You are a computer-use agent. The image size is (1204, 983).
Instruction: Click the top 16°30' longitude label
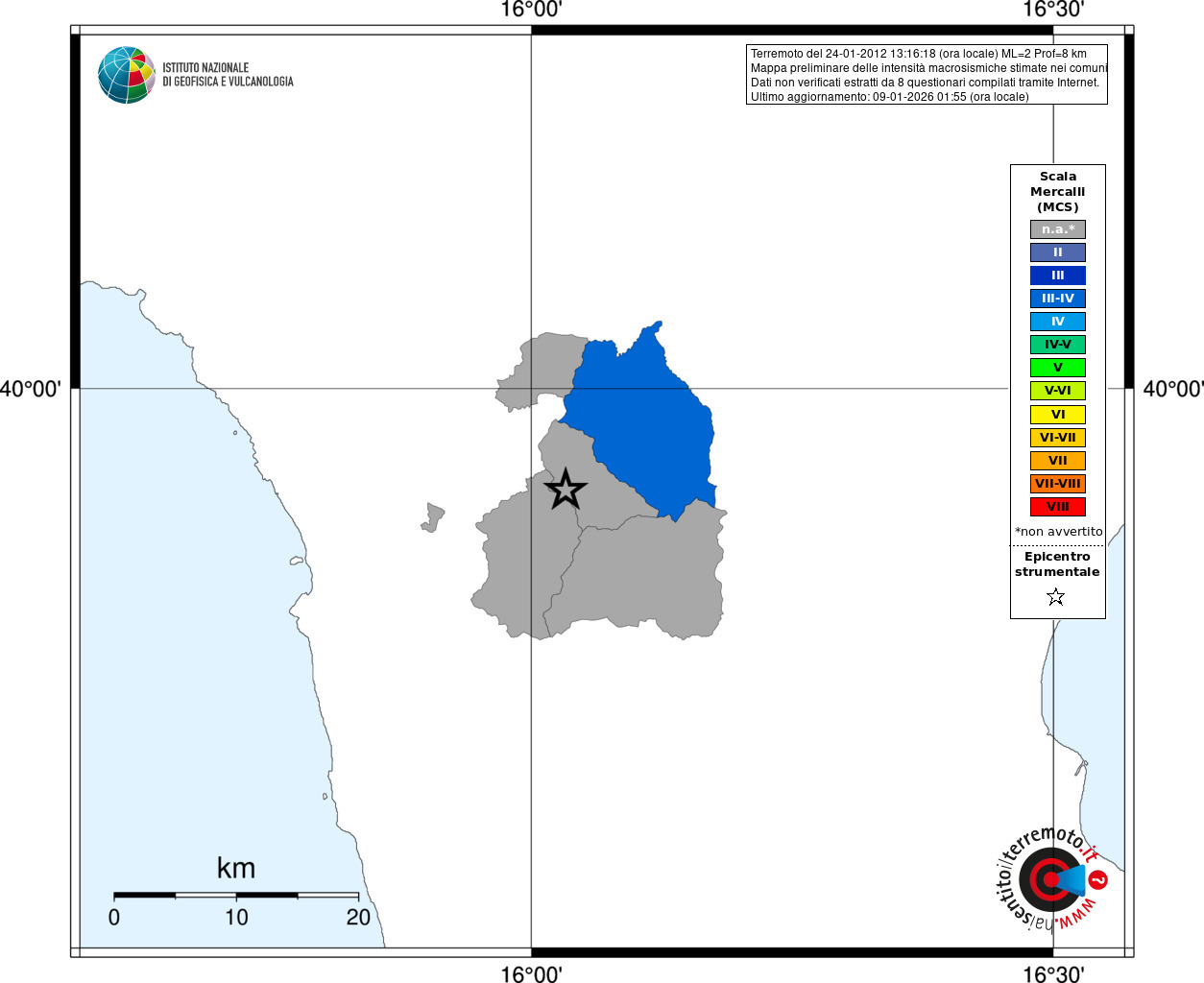click(1053, 10)
